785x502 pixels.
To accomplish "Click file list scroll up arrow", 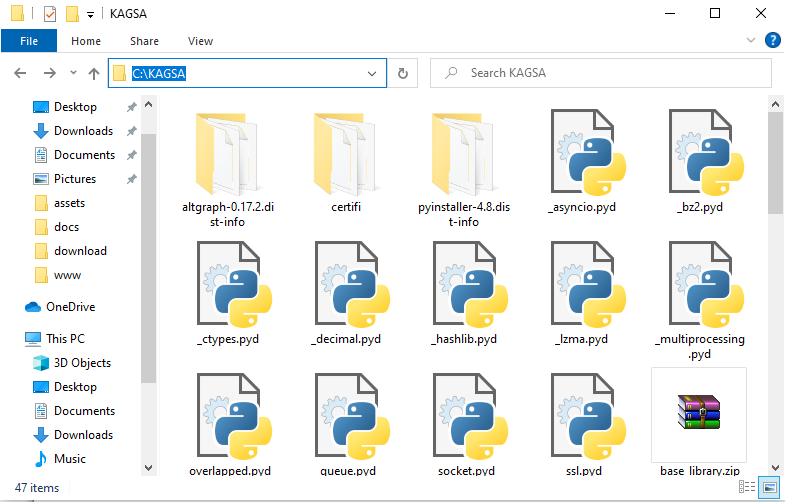I will (775, 105).
